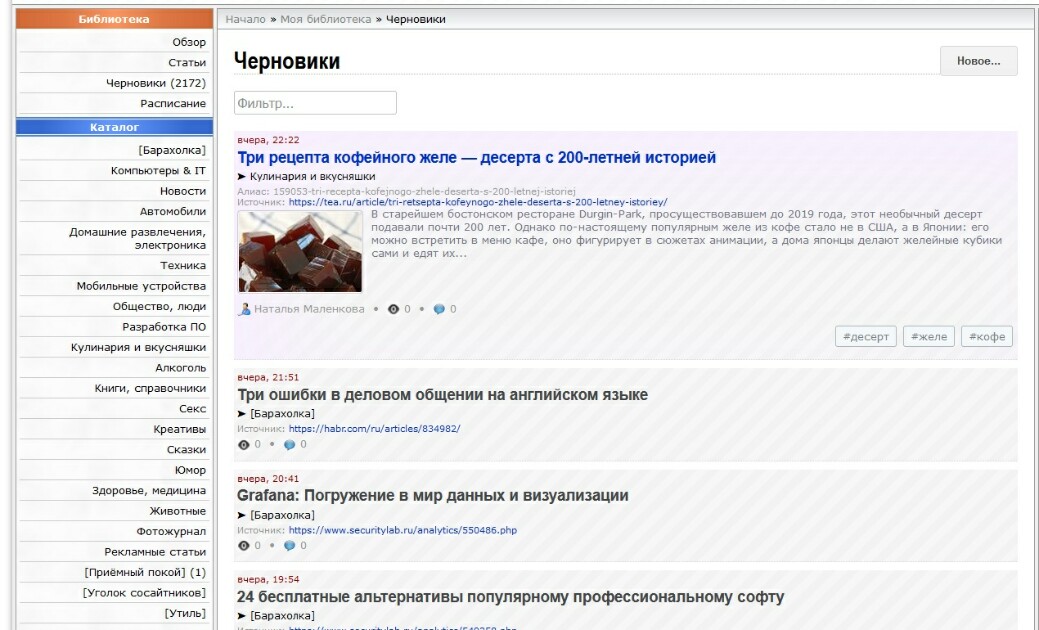Open the Grafana: Погружение в мир данных draft title
This screenshot has width=1039, height=630.
coord(433,496)
